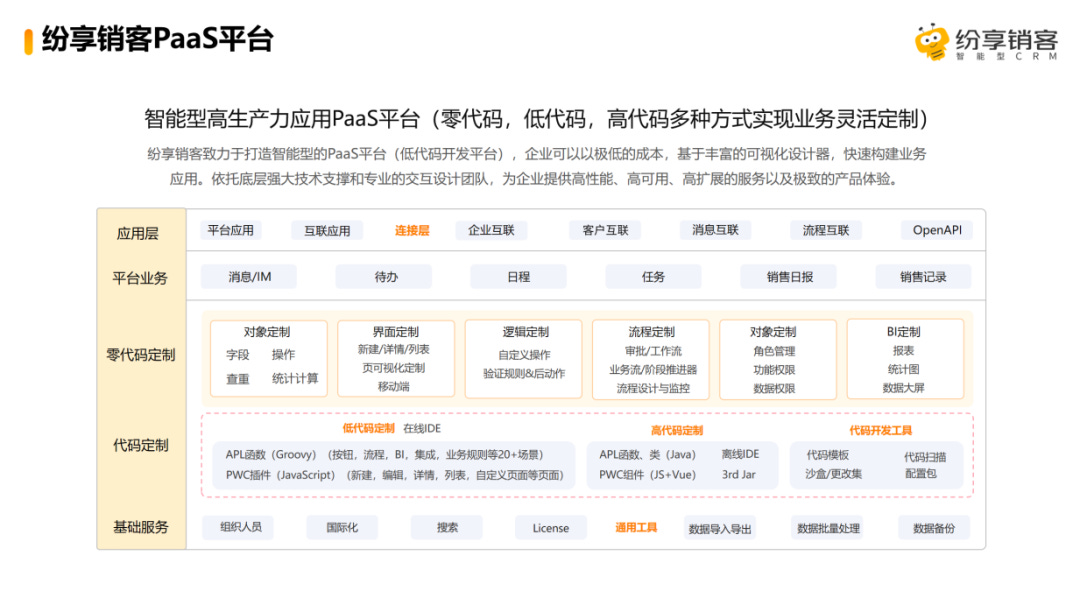The height and width of the screenshot is (605, 1080).
Task: Click 页可视化定制 in 界面定制 card
Action: point(393,368)
